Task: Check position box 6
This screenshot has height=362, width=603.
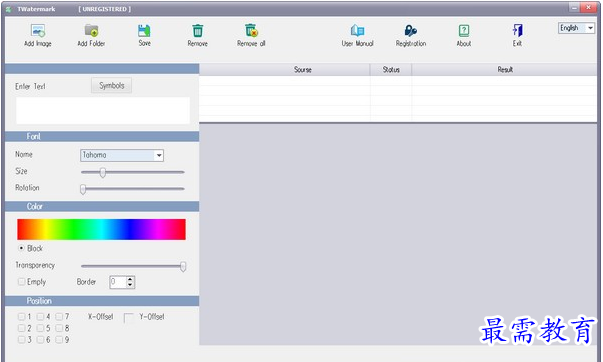Action: (x=40, y=340)
